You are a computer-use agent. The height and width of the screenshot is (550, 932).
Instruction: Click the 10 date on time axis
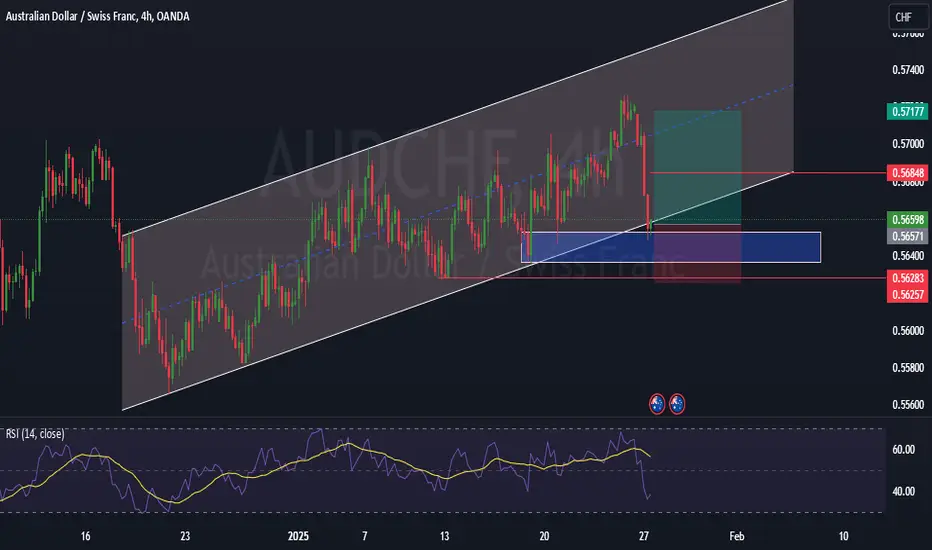pyautogui.click(x=843, y=536)
